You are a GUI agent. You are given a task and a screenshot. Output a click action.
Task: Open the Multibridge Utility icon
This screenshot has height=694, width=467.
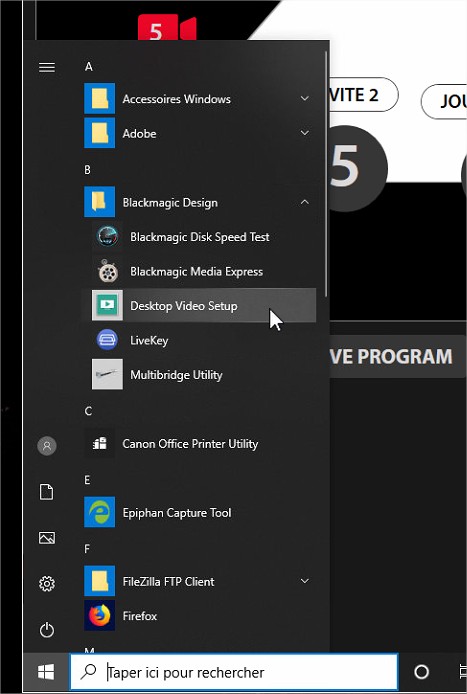tap(107, 374)
